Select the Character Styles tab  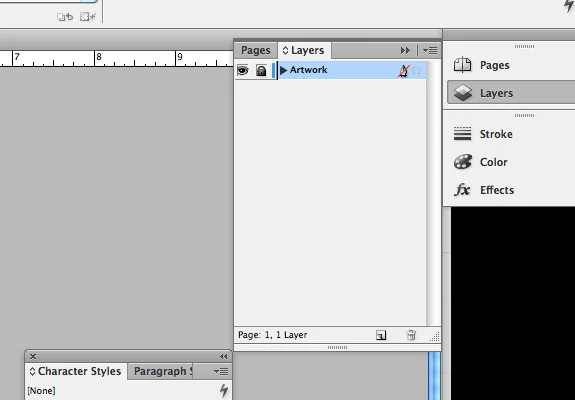[76, 371]
